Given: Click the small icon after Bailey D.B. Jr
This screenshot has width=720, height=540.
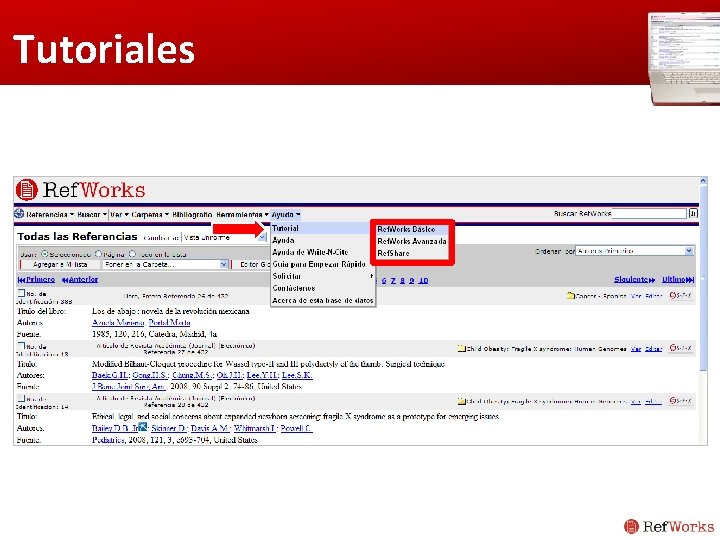Looking at the screenshot, I should point(143,427).
